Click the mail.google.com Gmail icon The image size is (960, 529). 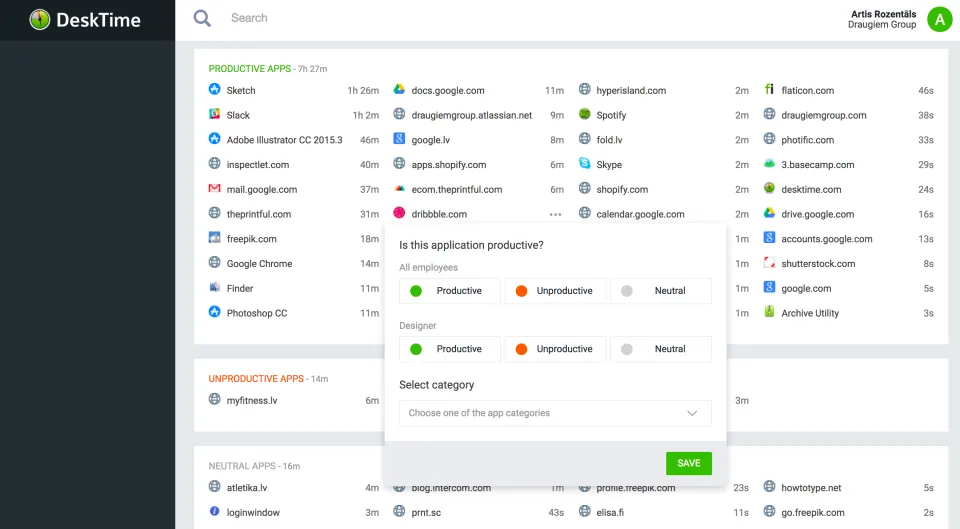tap(214, 189)
